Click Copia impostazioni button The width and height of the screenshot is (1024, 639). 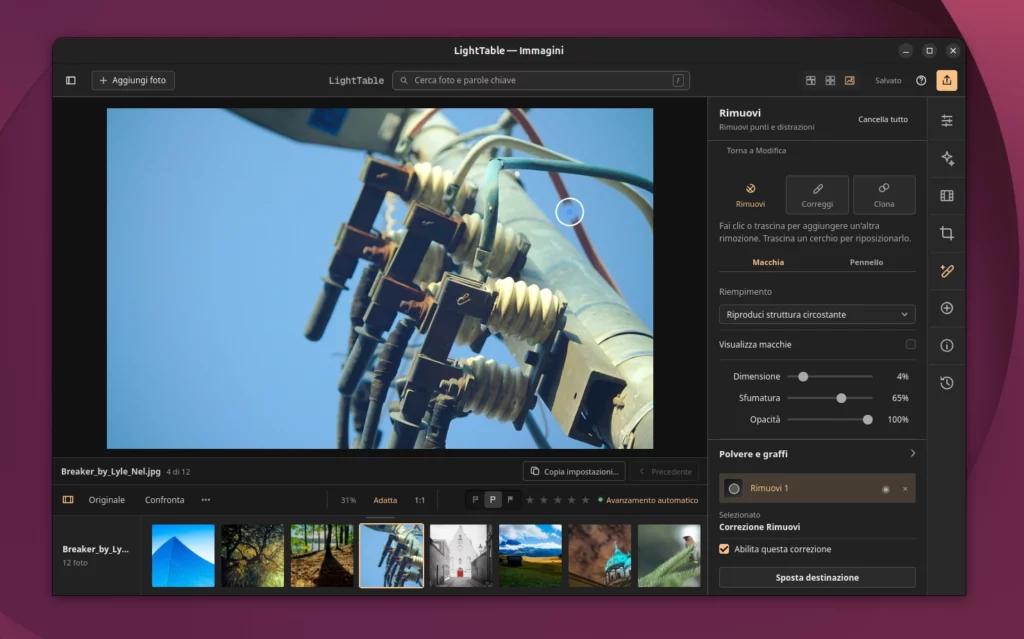574,471
